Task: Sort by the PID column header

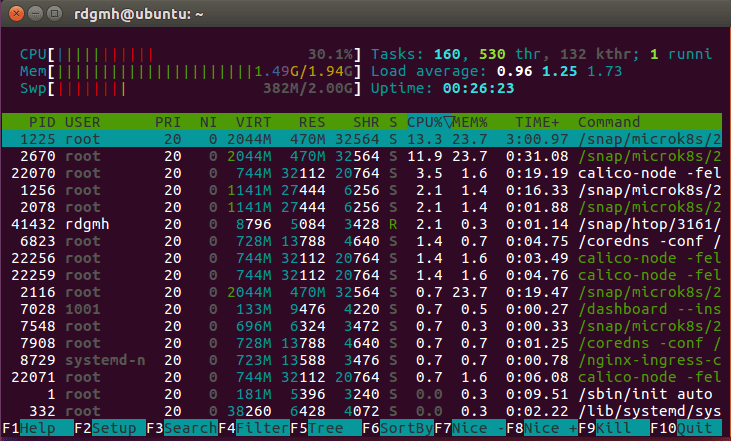Action: click(x=42, y=122)
